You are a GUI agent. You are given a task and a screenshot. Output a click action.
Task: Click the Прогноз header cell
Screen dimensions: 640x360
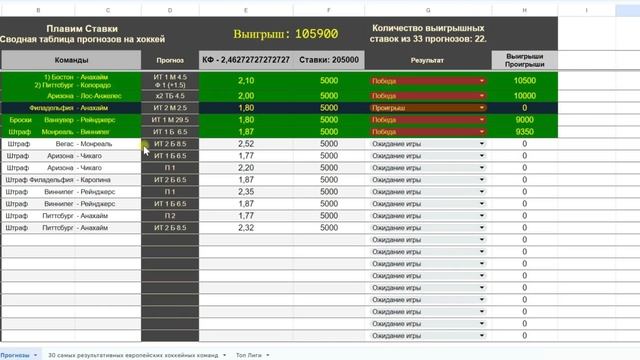click(170, 60)
